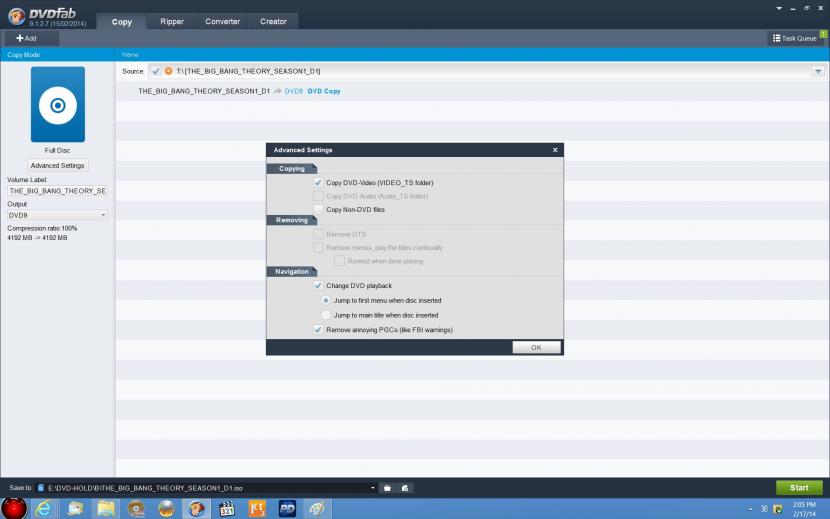Toggle the disabled Remove DTS checkbox
Screen dimensions: 830x519
(x=318, y=234)
